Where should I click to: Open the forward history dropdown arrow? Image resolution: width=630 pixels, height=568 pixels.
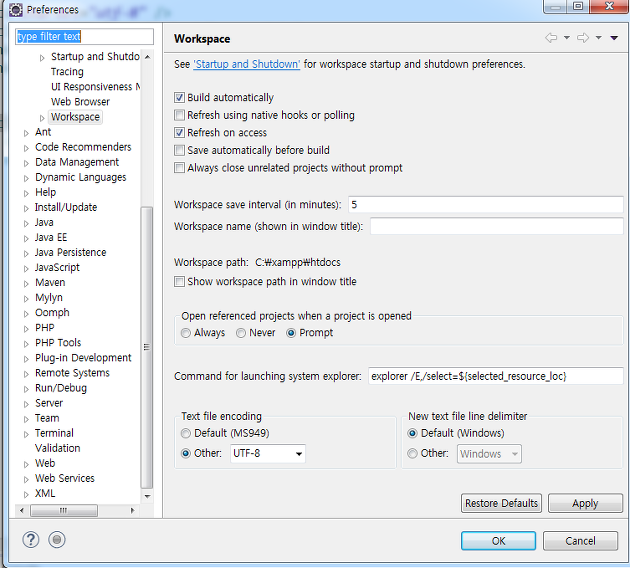tap(599, 38)
